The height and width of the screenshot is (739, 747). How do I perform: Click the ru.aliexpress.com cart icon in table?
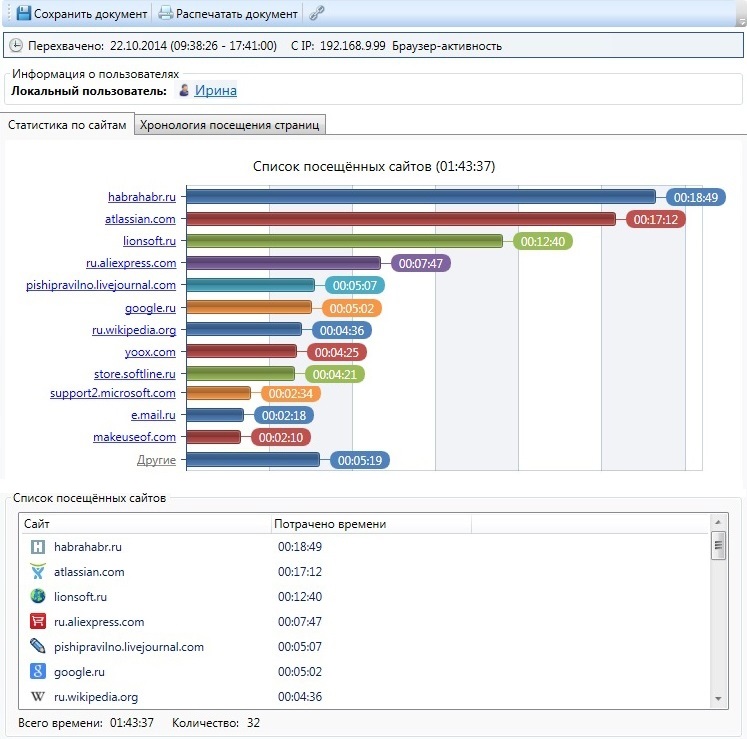pos(38,621)
